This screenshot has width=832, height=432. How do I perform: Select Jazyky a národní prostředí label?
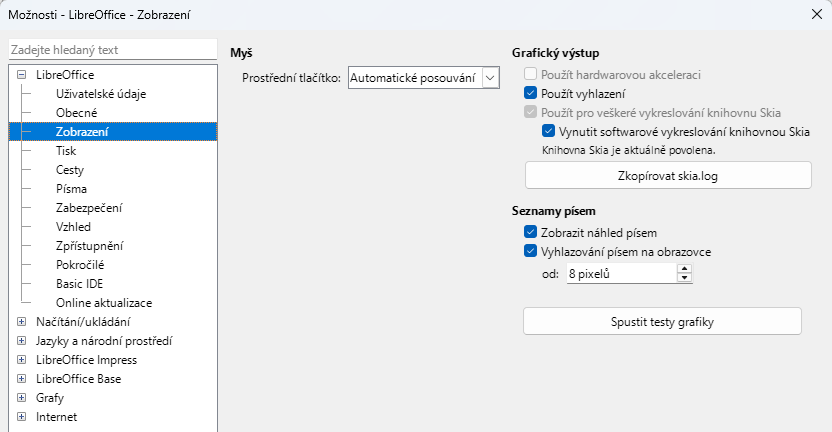104,341
